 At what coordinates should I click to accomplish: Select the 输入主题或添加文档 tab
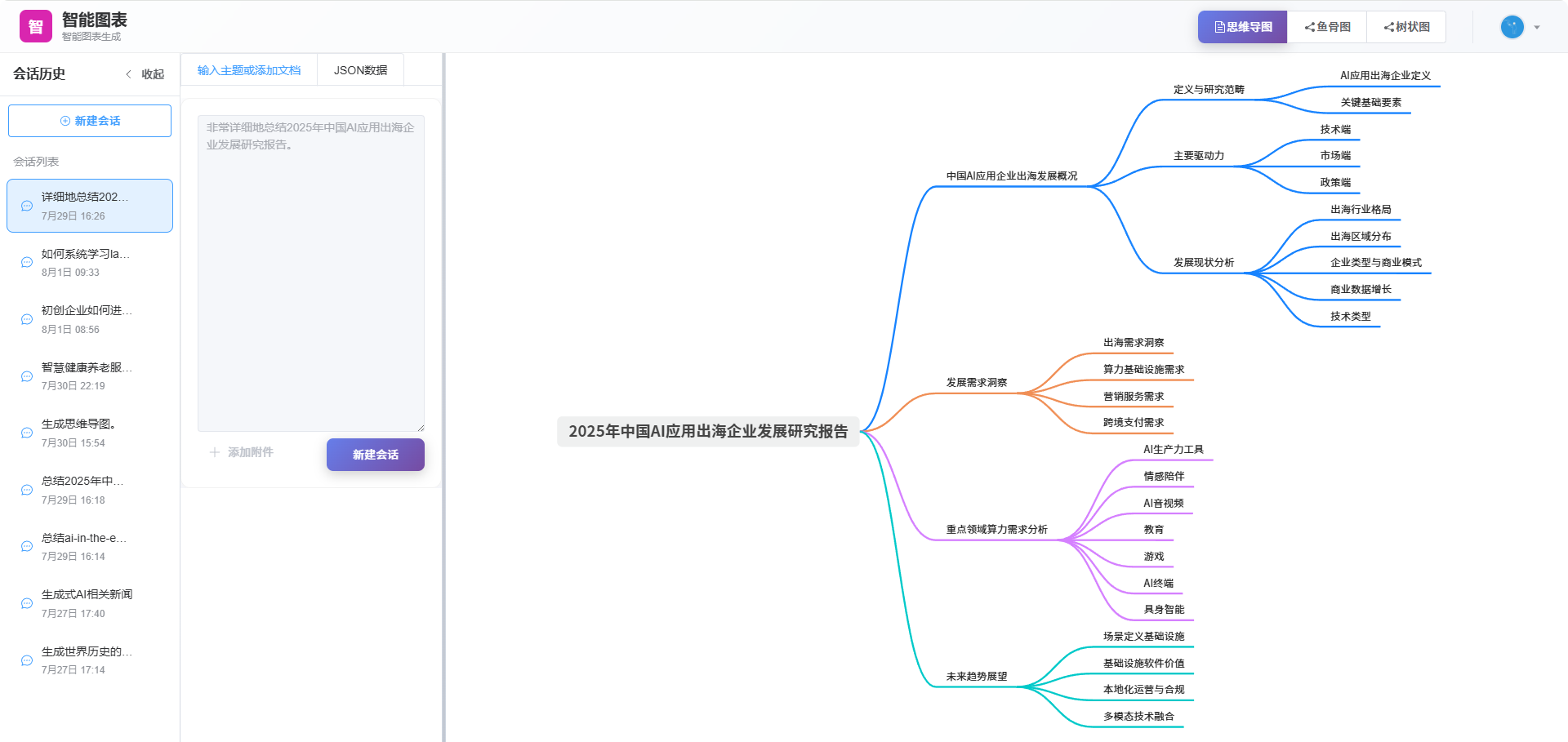pyautogui.click(x=249, y=70)
